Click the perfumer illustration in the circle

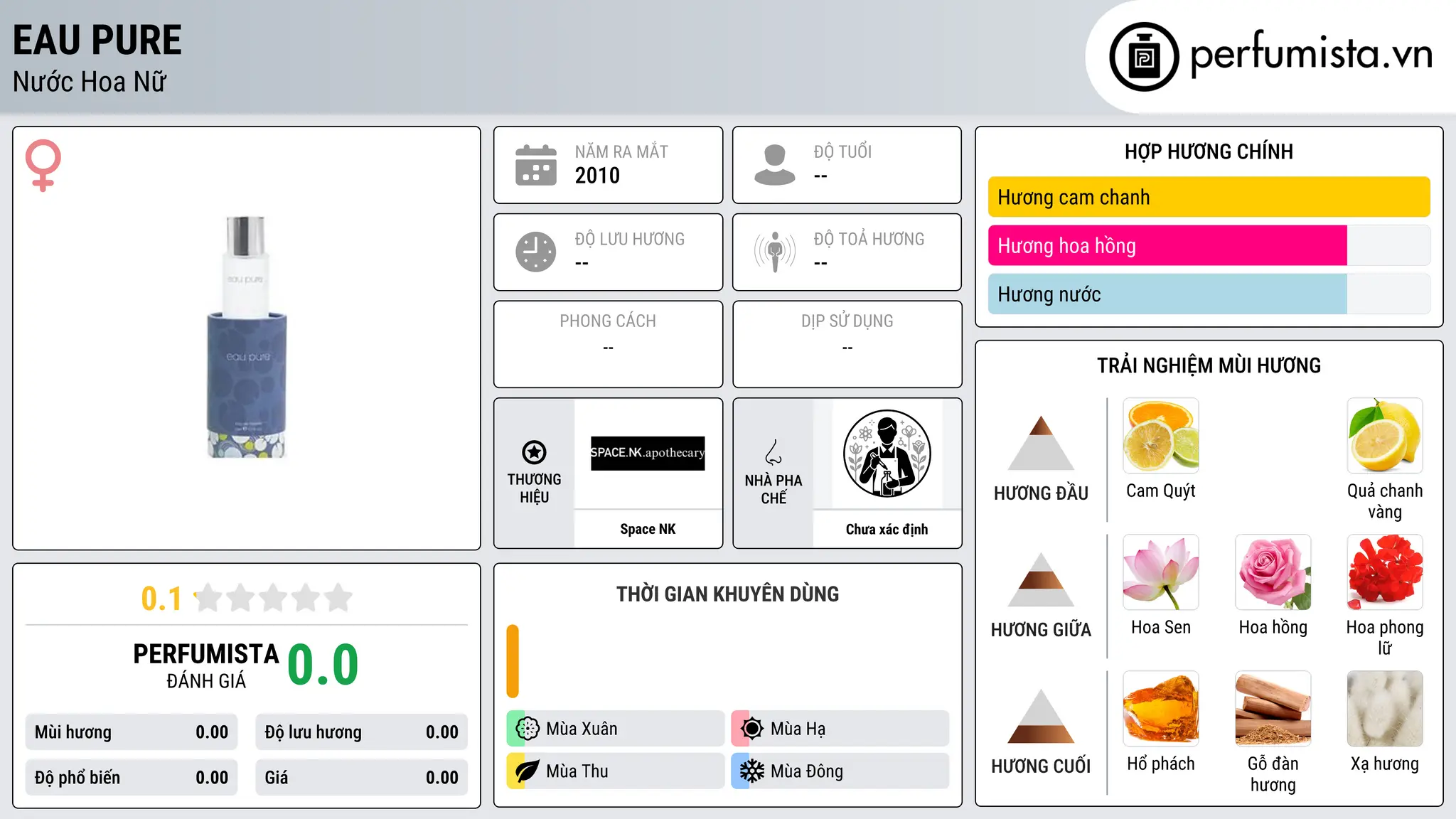click(x=887, y=454)
